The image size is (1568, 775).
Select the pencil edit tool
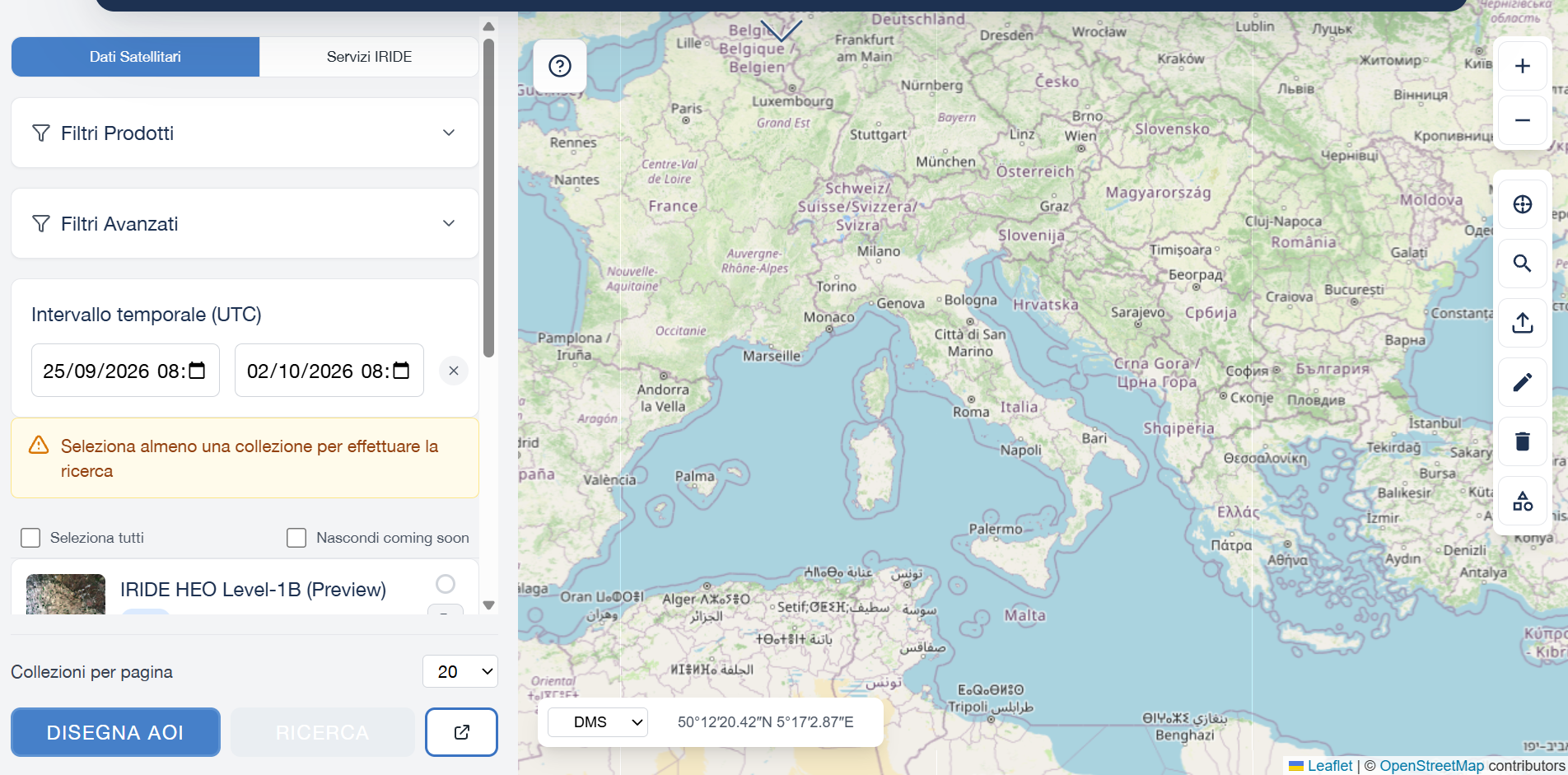[x=1522, y=382]
